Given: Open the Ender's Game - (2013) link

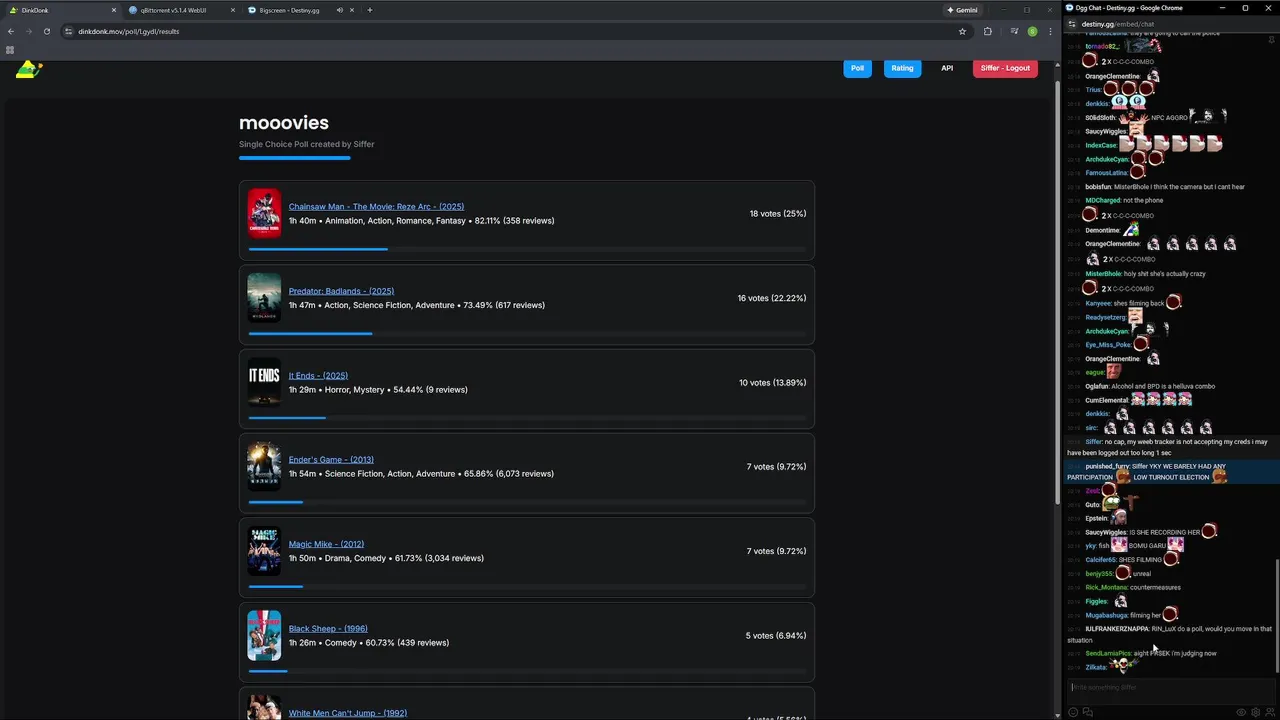Looking at the screenshot, I should point(331,460).
